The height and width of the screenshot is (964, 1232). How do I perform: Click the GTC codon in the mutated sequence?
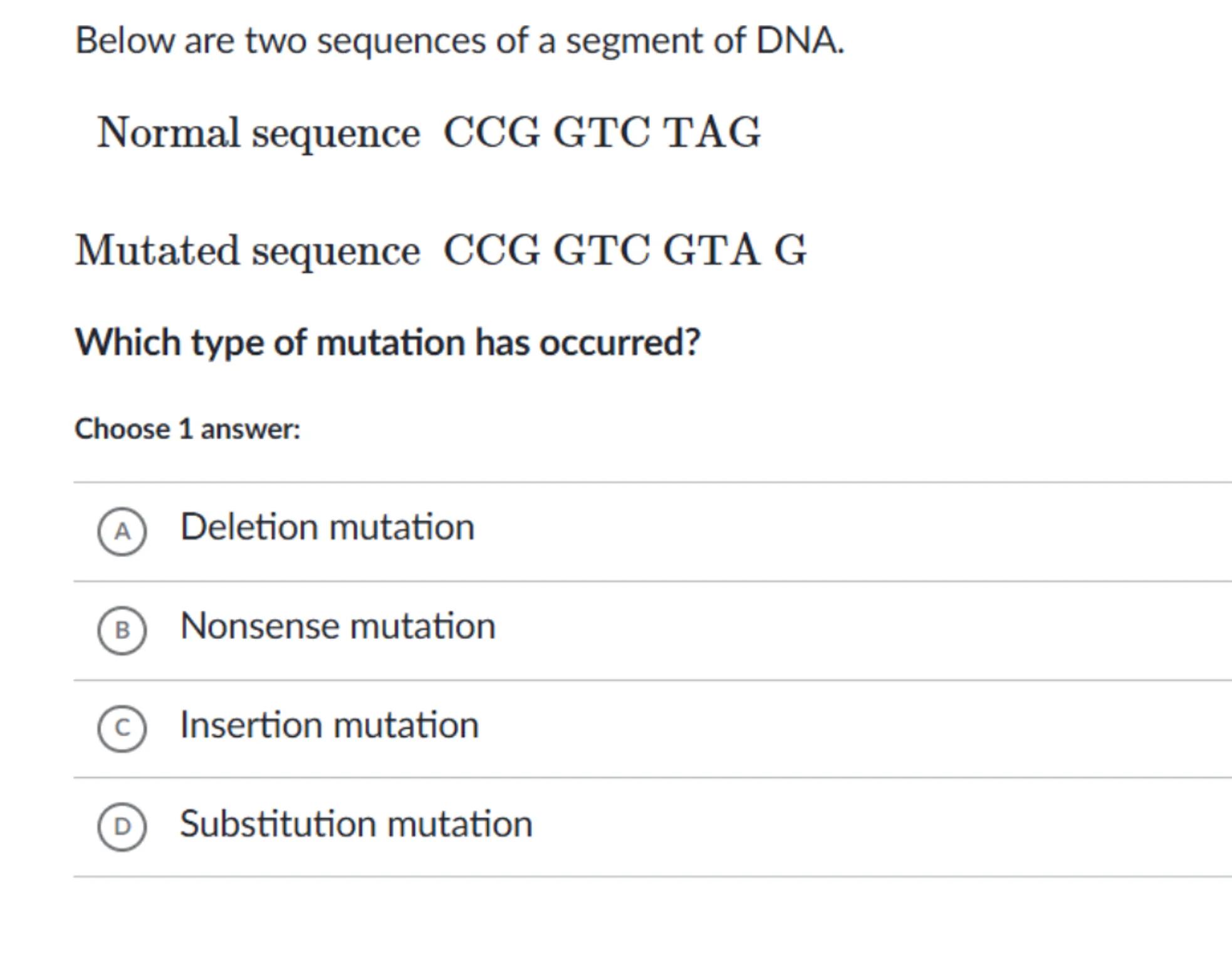pyautogui.click(x=602, y=250)
